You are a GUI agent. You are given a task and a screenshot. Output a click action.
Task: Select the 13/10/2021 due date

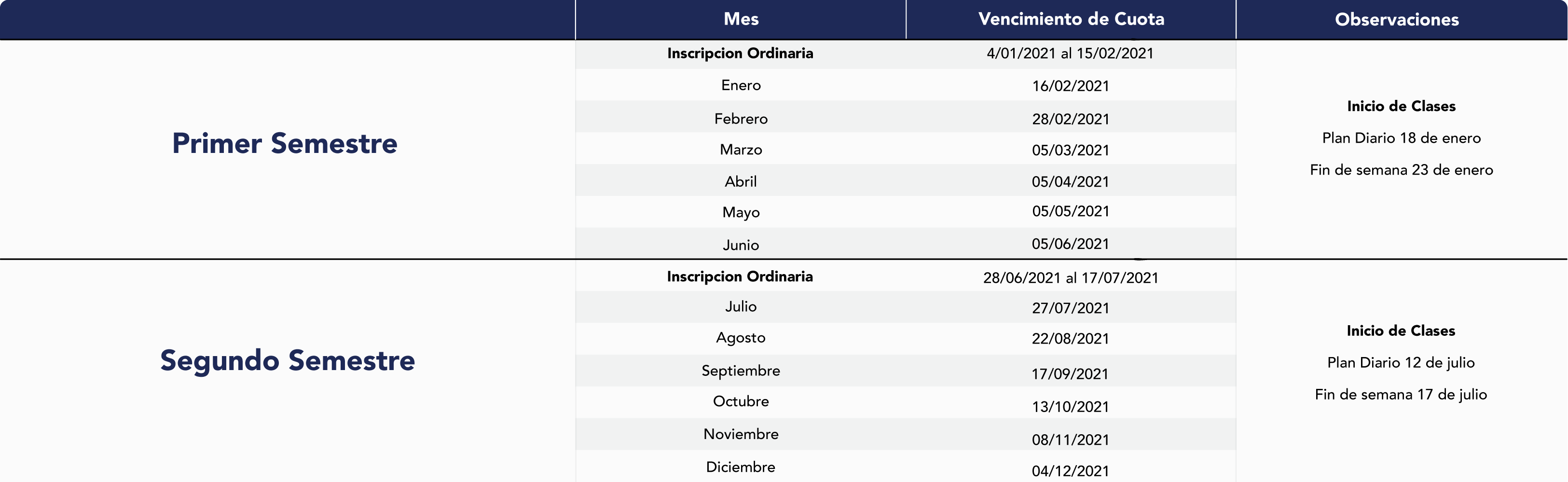point(1071,407)
